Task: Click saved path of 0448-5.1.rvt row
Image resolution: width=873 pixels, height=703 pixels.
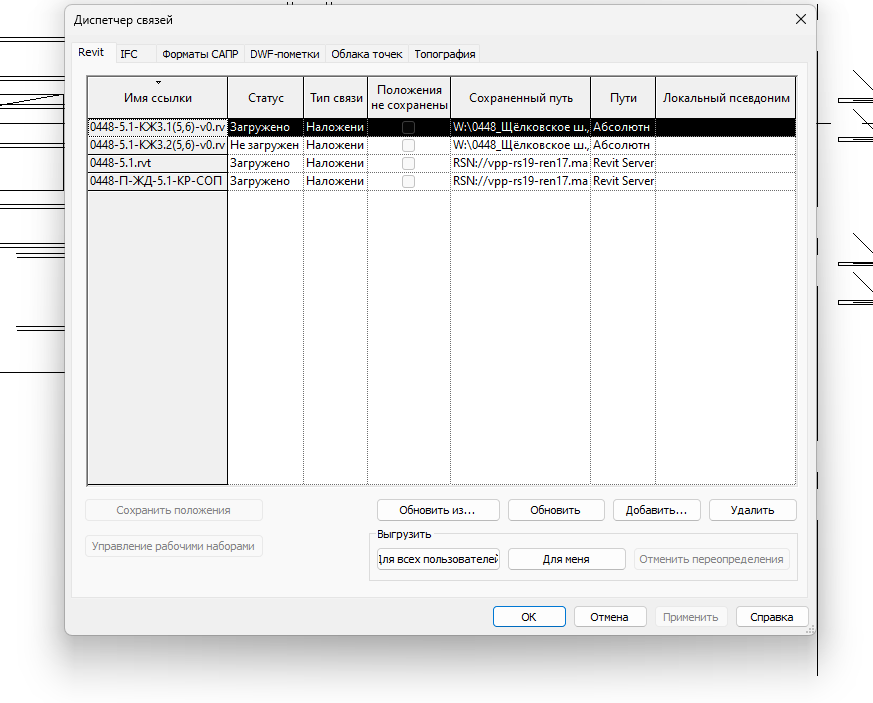Action: [521, 163]
